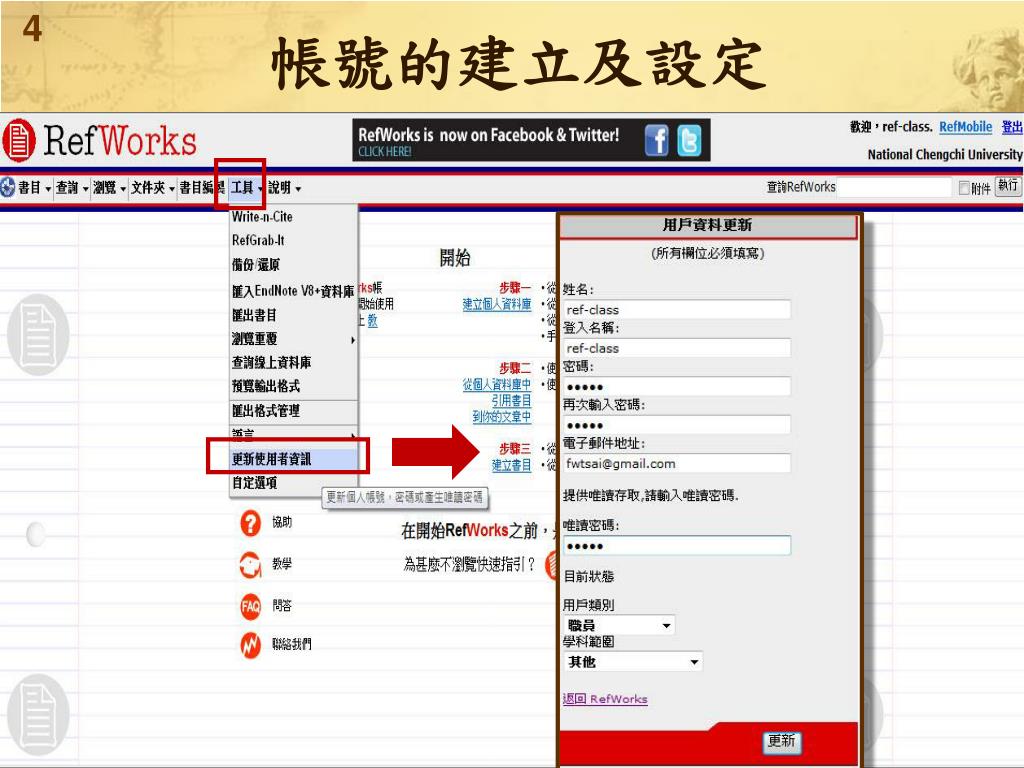Viewport: 1024px width, 768px height.
Task: Open the RefWorks Twitter bird icon
Action: [x=688, y=140]
